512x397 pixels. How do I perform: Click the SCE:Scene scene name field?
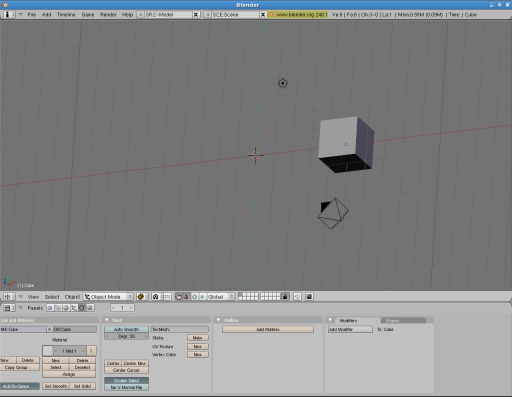(x=235, y=15)
